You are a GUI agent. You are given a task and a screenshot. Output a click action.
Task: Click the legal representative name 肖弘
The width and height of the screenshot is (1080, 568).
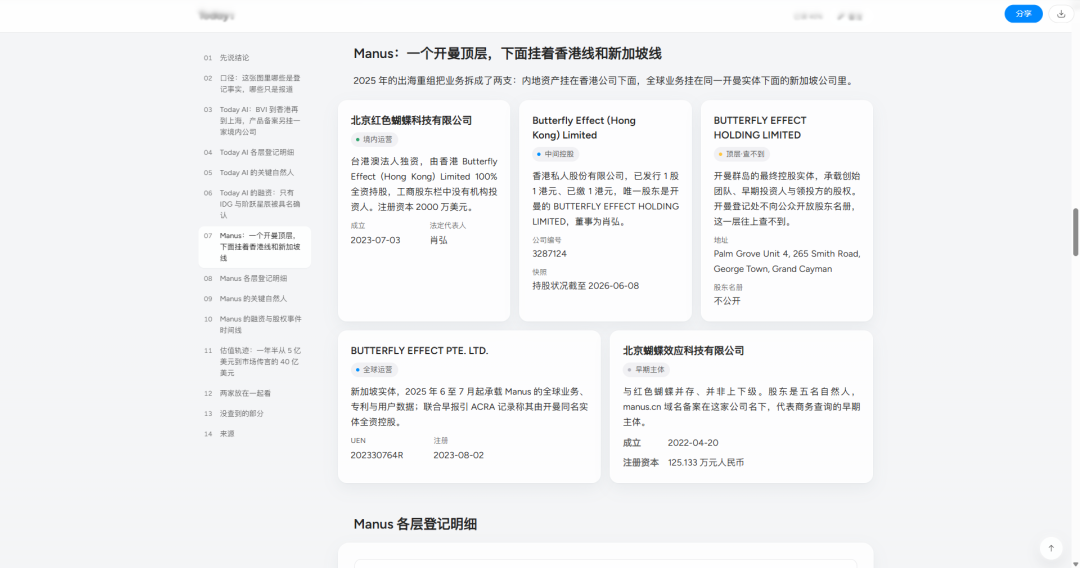point(439,240)
